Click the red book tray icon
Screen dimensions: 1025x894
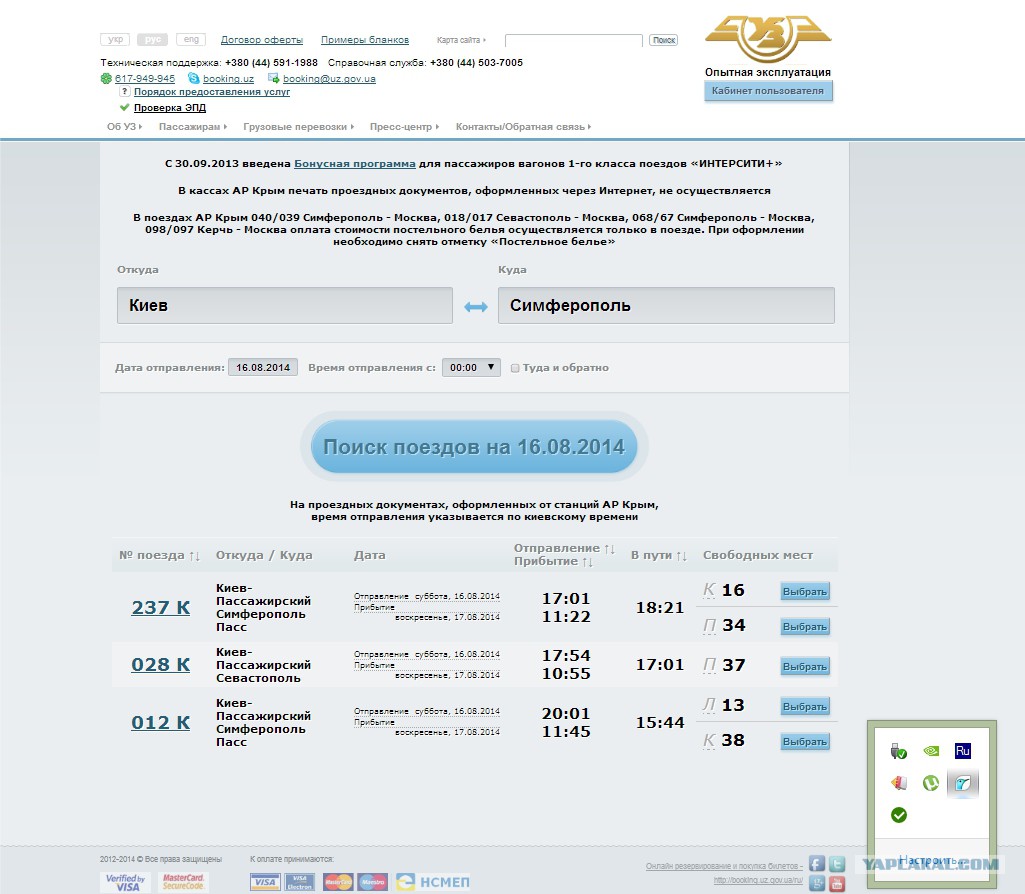(x=899, y=782)
